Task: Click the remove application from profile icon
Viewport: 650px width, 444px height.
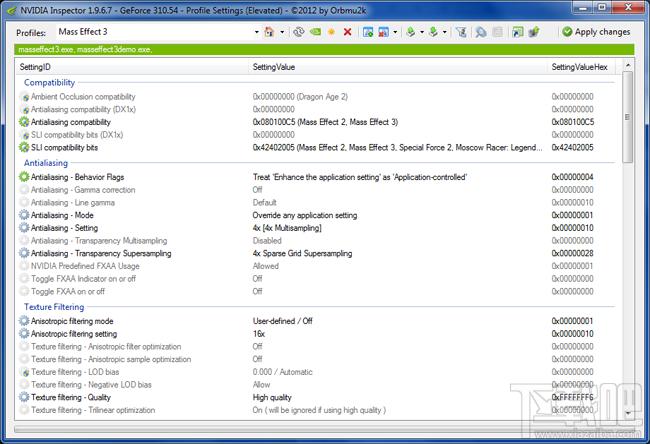Action: click(x=383, y=32)
